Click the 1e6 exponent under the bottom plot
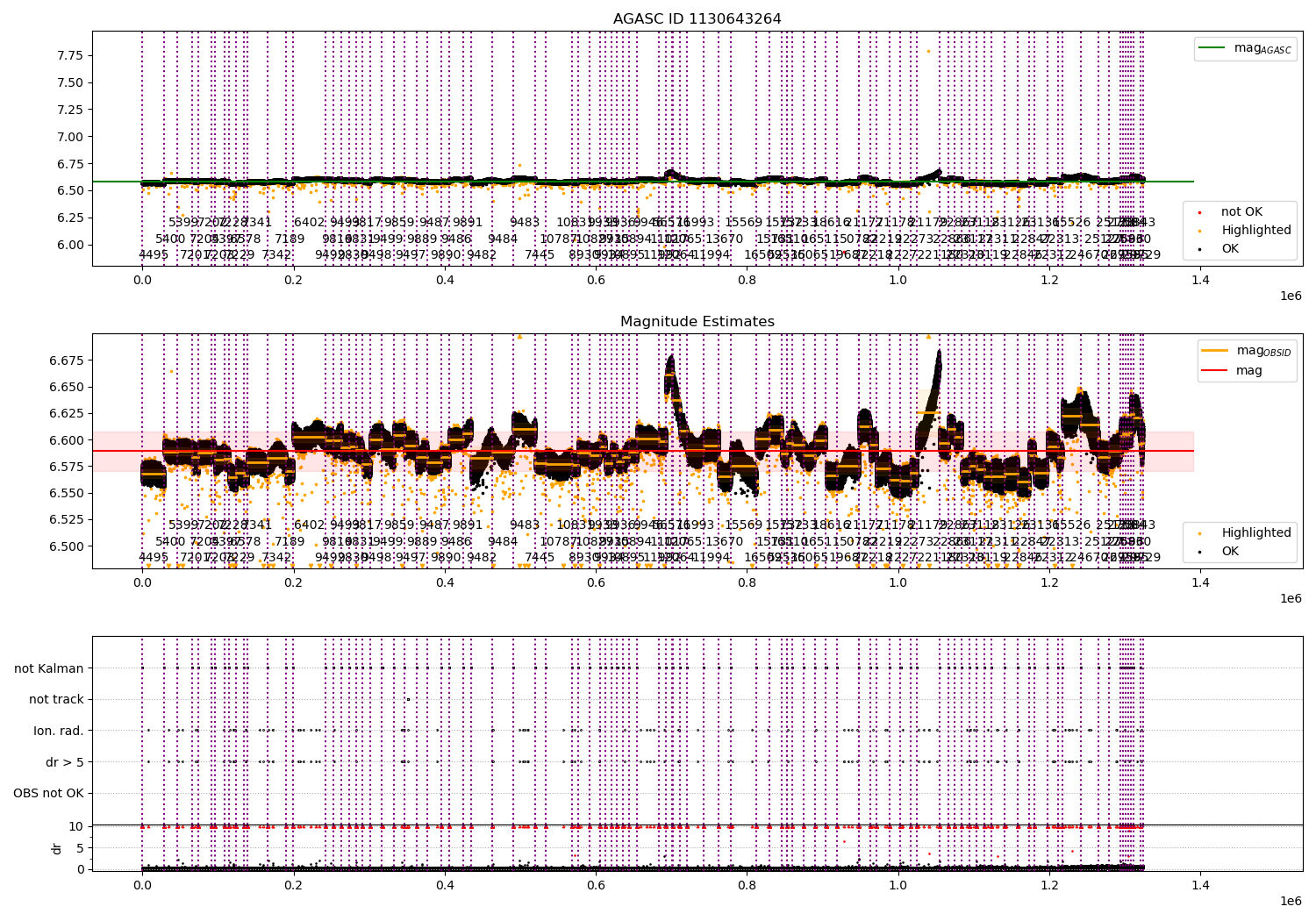 [x=1290, y=902]
